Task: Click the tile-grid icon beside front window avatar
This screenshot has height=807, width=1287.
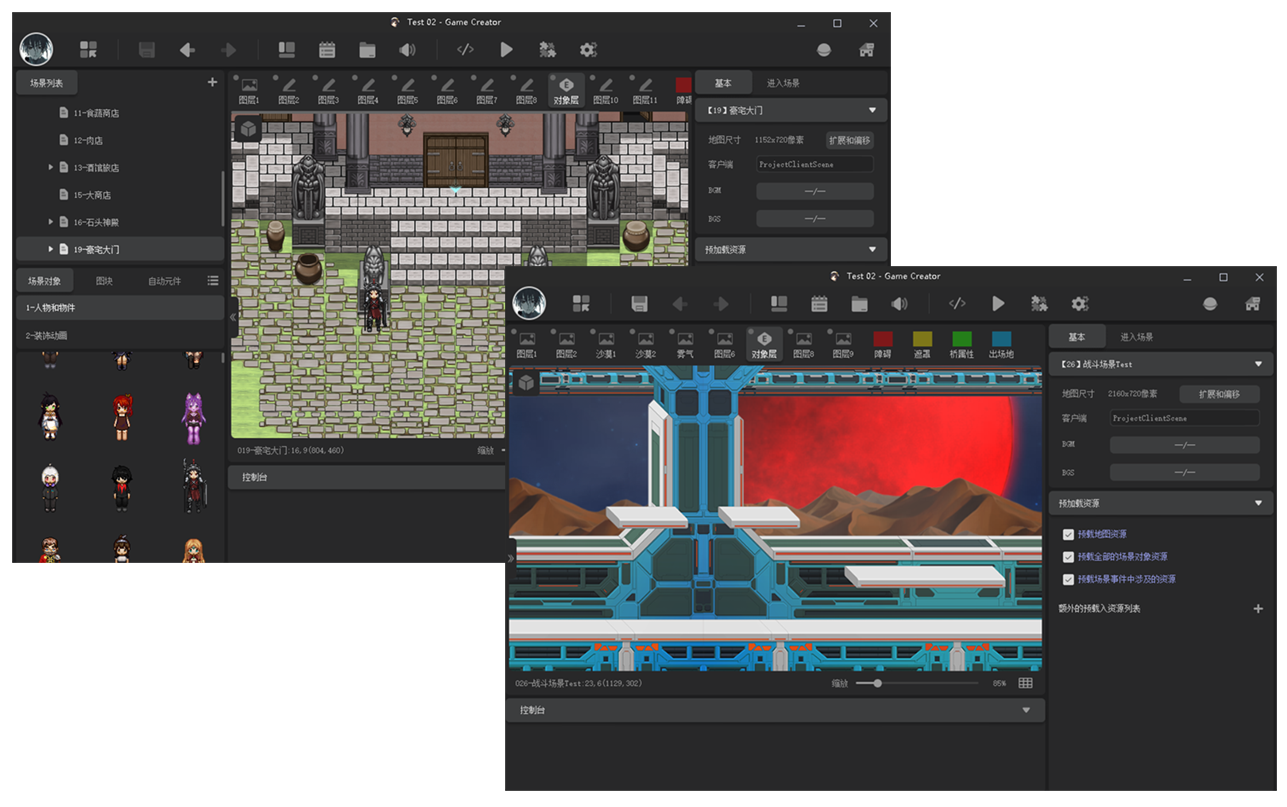Action: coord(581,303)
